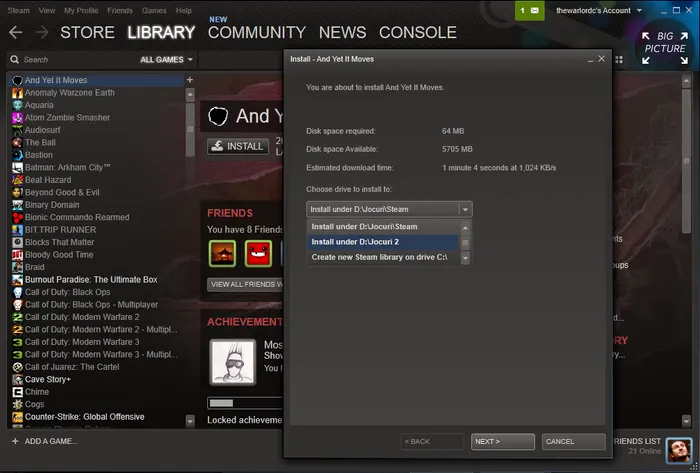Click the drive list scroll-up arrow

click(x=465, y=228)
